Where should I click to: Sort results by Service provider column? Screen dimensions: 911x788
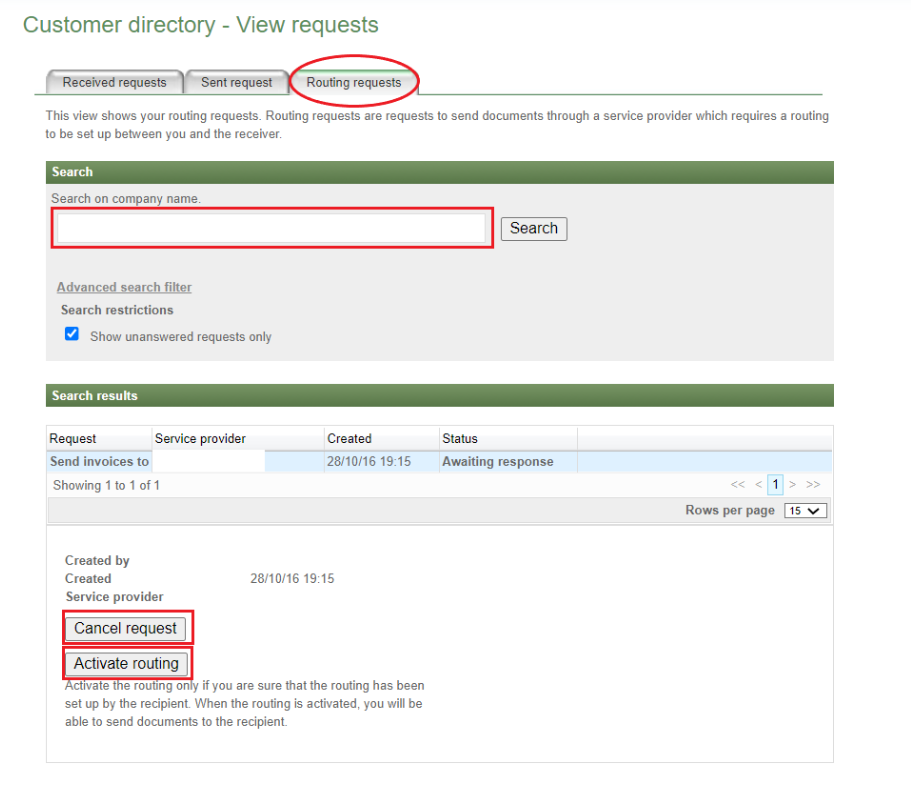pos(200,438)
